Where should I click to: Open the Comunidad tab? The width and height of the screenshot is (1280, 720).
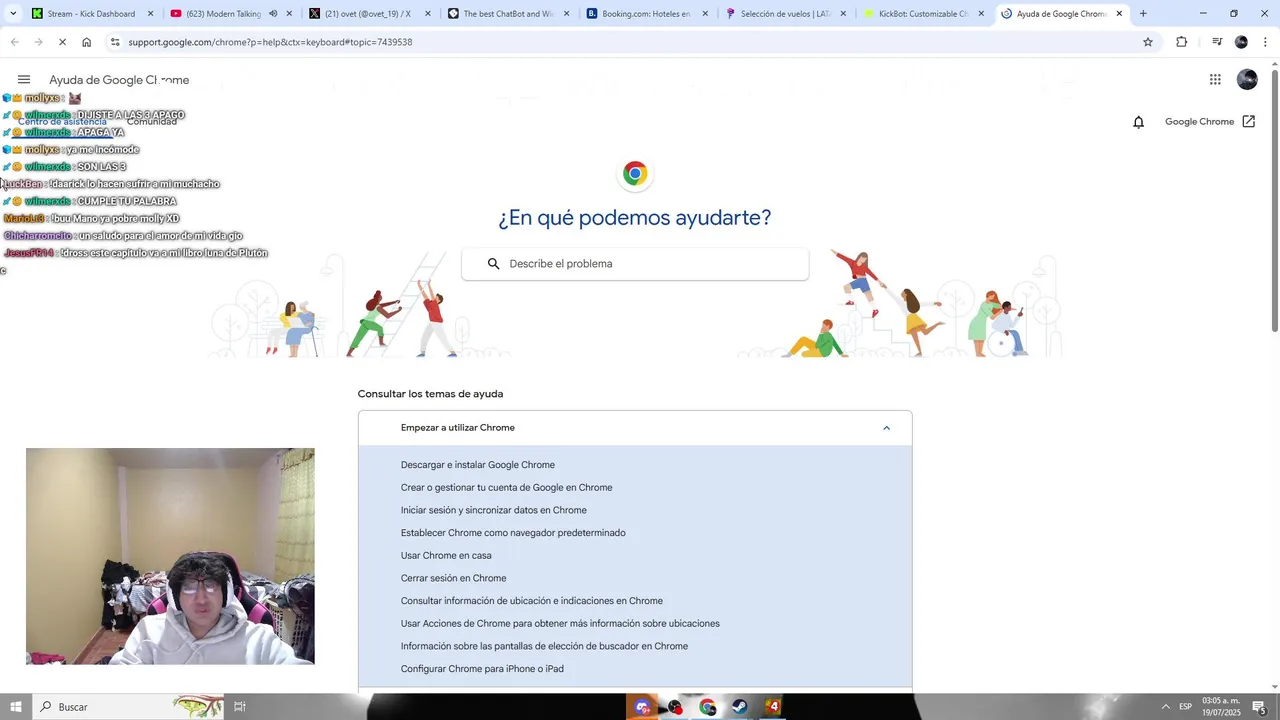click(x=152, y=121)
